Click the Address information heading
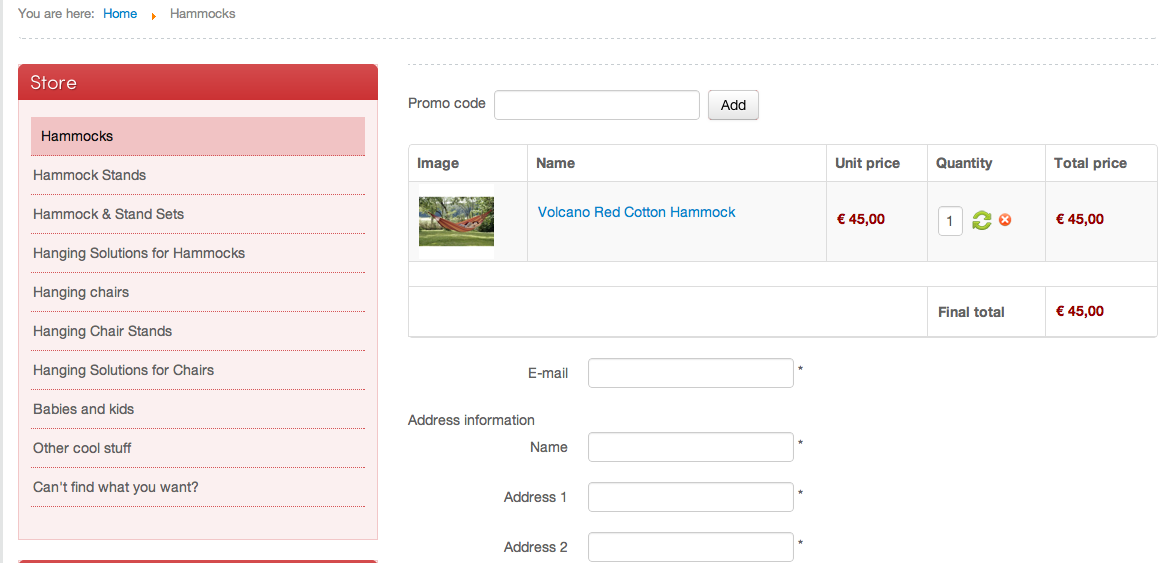Image resolution: width=1172 pixels, height=563 pixels. click(x=472, y=420)
